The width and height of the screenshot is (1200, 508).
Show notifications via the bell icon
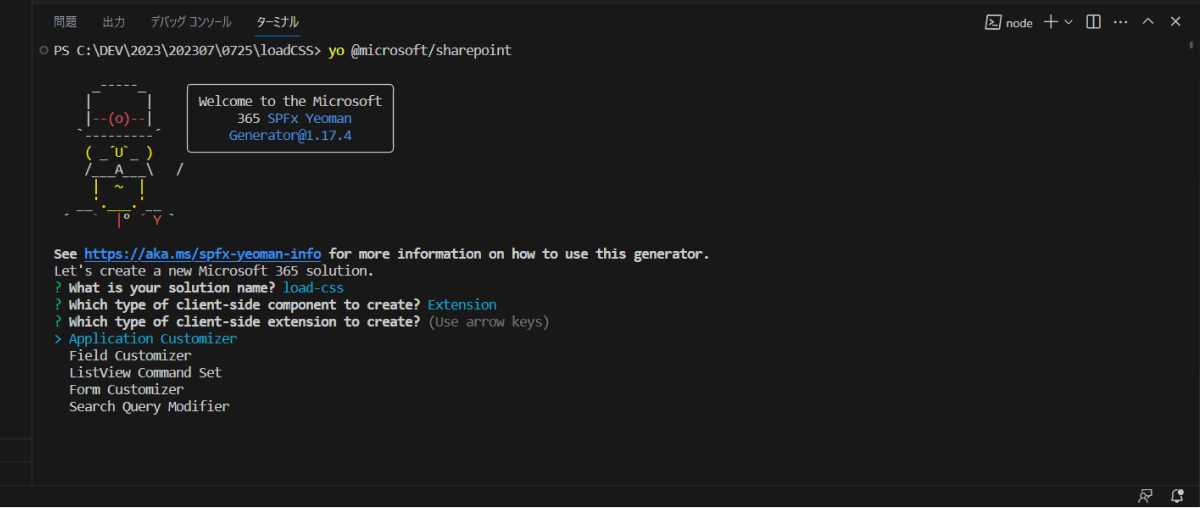(x=1177, y=496)
